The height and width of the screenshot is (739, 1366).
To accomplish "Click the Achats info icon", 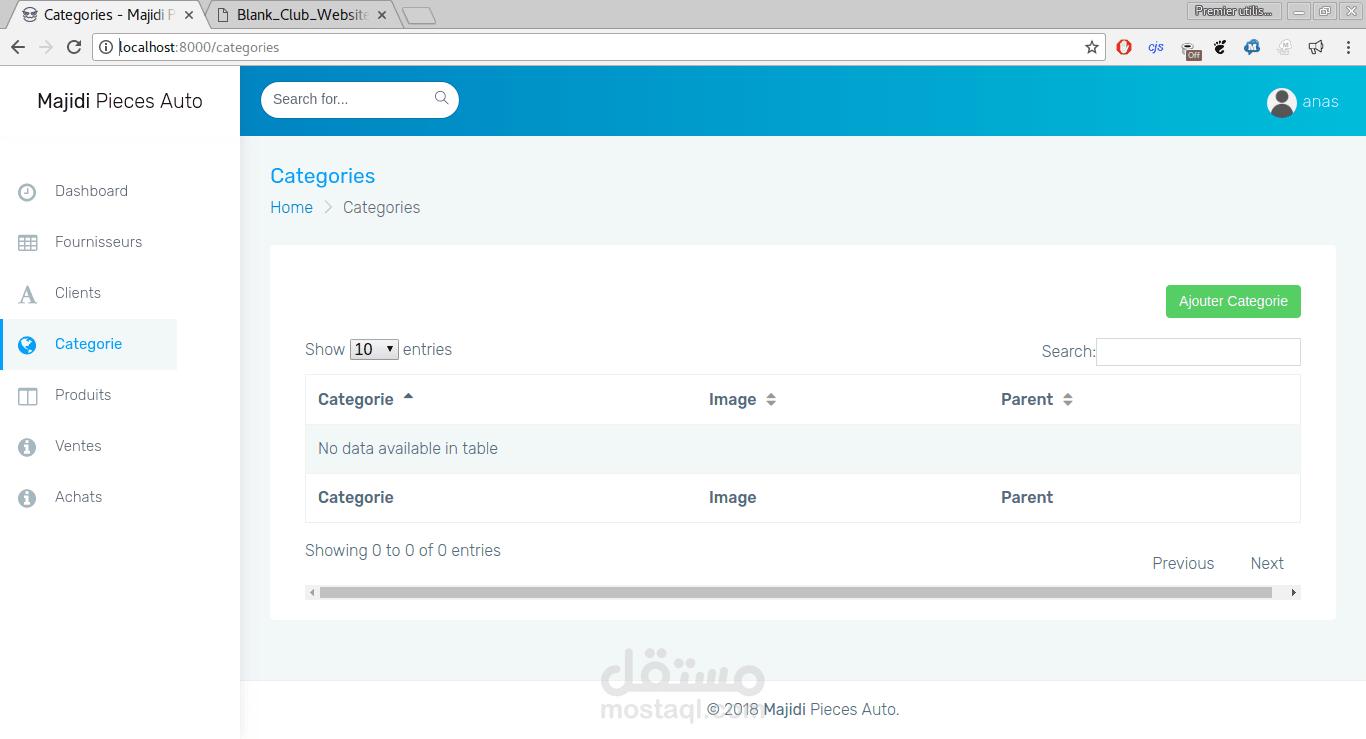I will [x=27, y=498].
